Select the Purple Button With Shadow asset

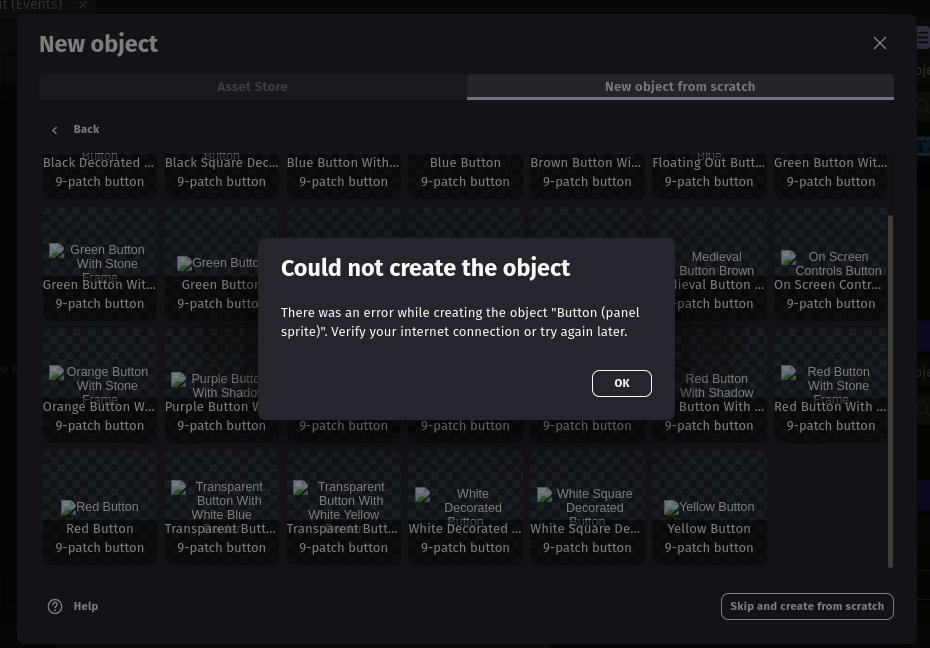221,385
